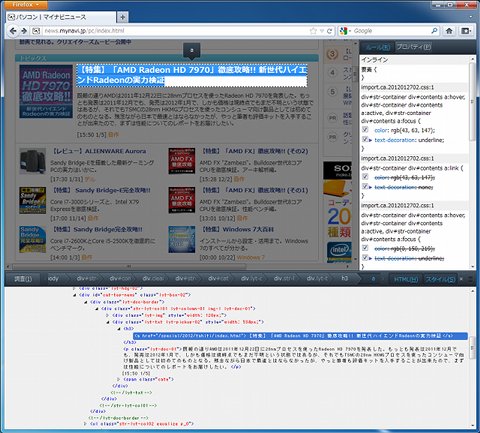Click the Alienware Aurora PC thumbnail
The height and width of the screenshot is (433, 480).
click(33, 161)
